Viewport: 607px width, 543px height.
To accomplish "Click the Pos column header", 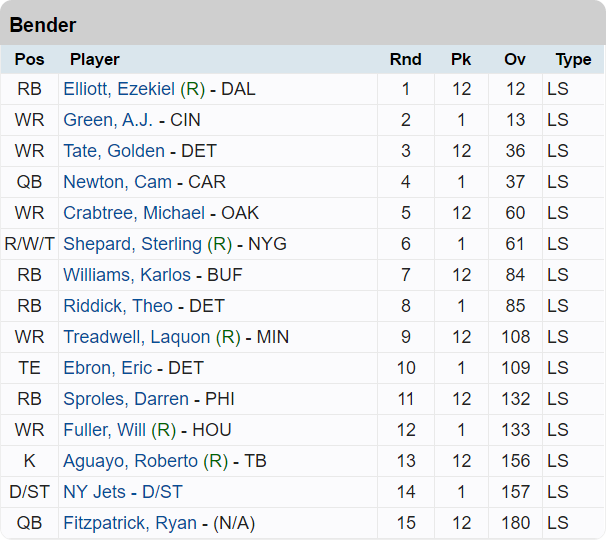I will tap(29, 60).
